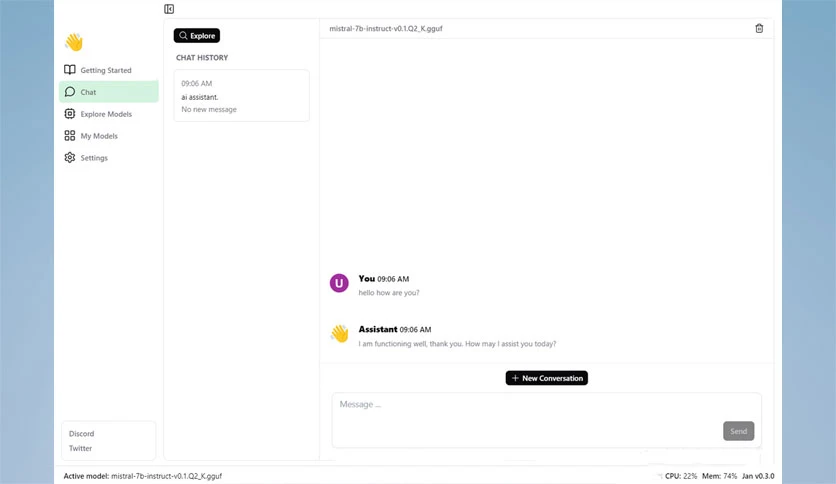Click the message 'hello how are you?'
The image size is (836, 484).
(389, 293)
